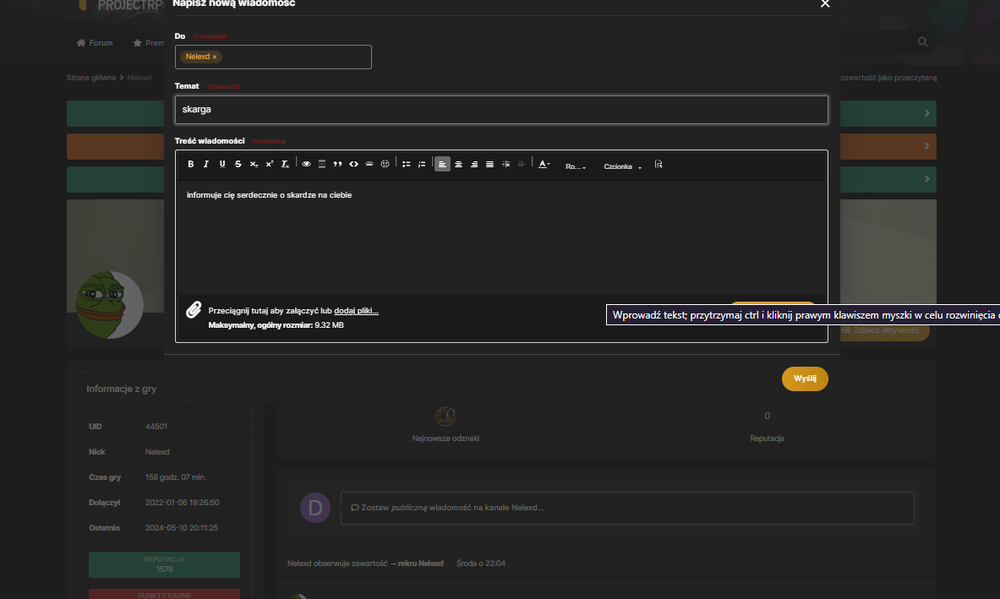Open the emoticon picker
Image resolution: width=1000 pixels, height=599 pixels.
(385, 165)
